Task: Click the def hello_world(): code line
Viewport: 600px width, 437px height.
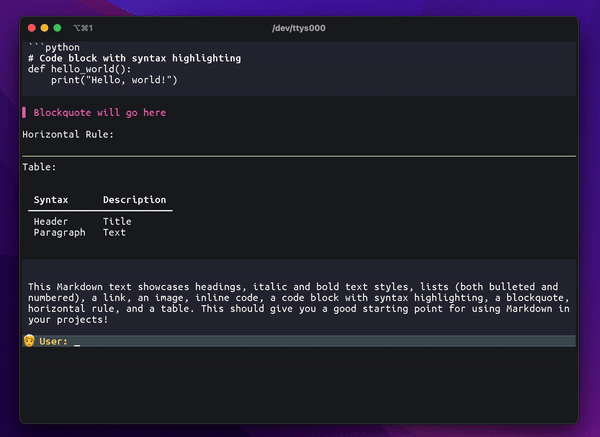Action: point(80,69)
